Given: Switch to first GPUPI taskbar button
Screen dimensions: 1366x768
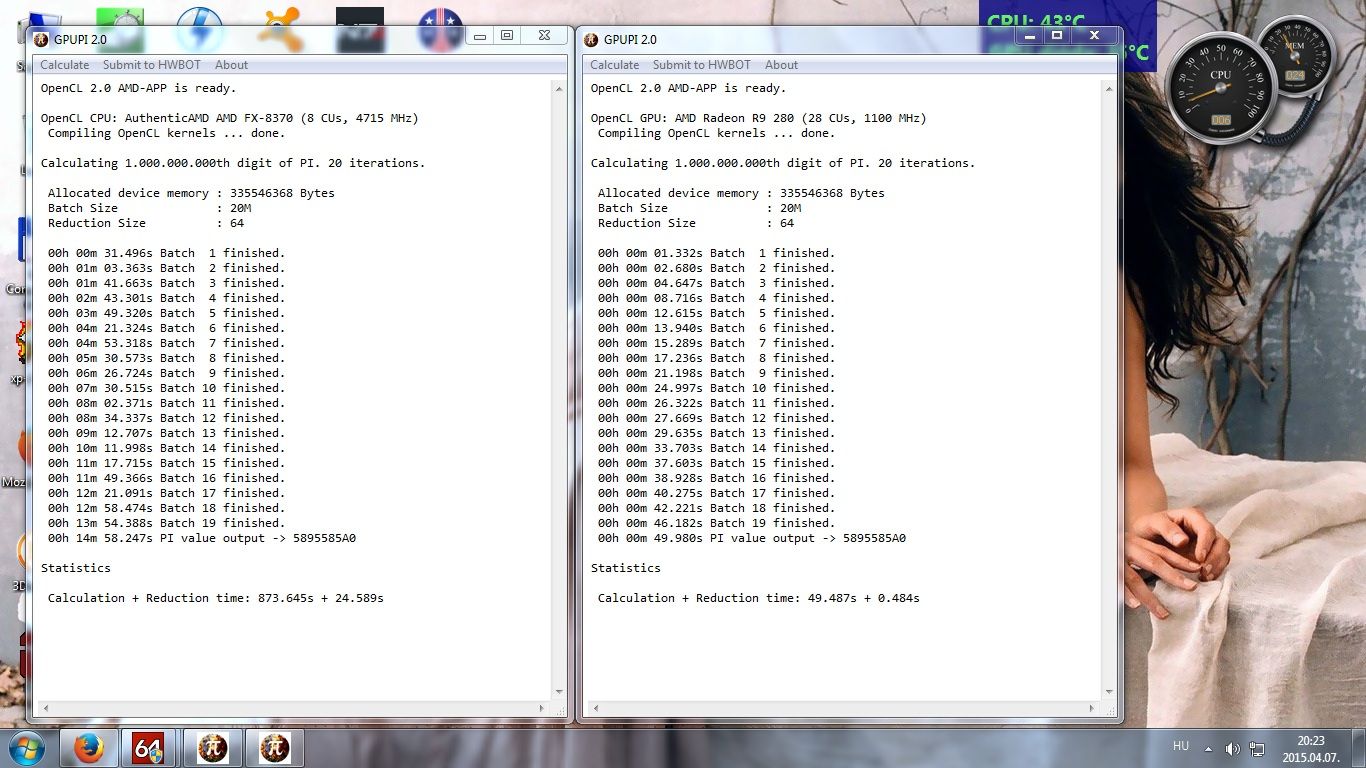Looking at the screenshot, I should [212, 748].
